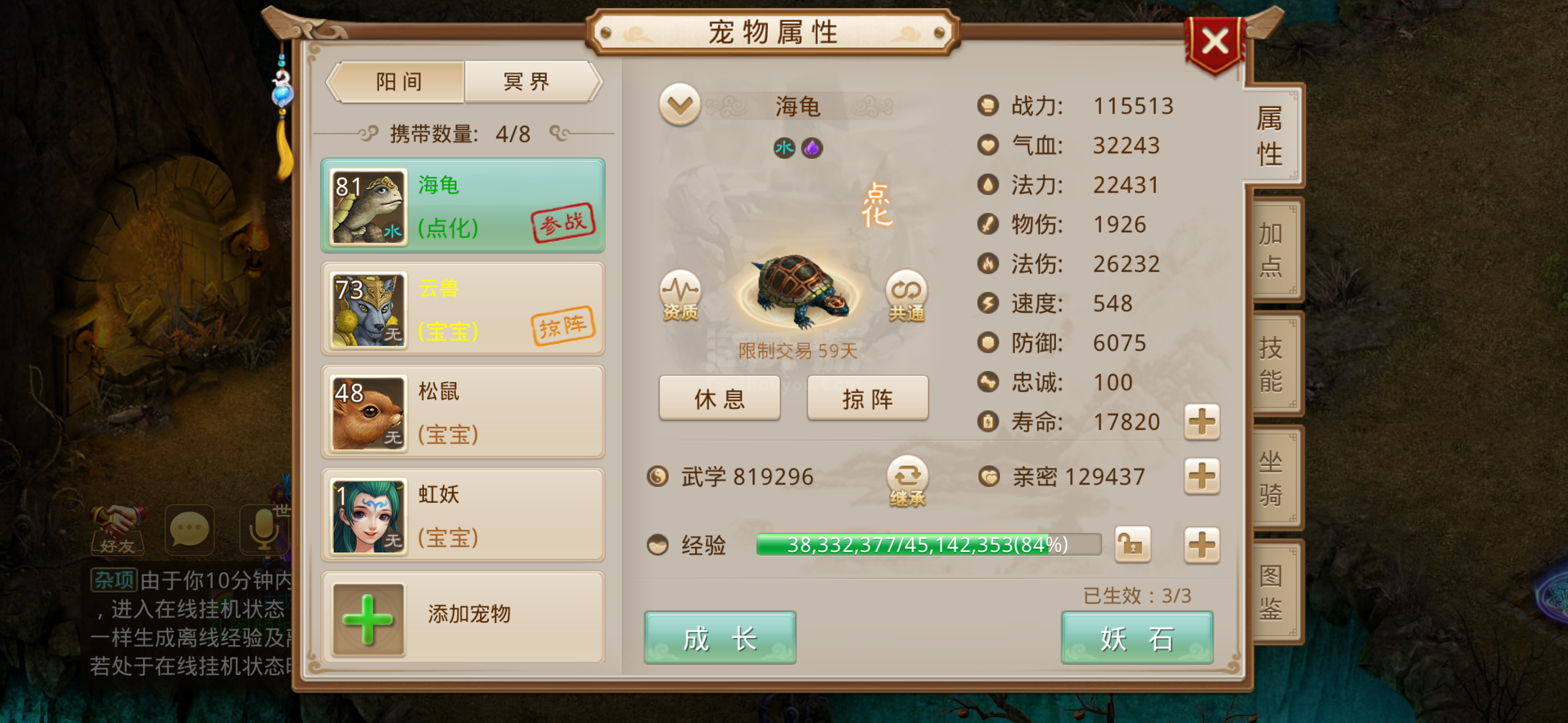The image size is (1568, 723).
Task: Open the 资质 aptitude icon
Action: point(680,296)
